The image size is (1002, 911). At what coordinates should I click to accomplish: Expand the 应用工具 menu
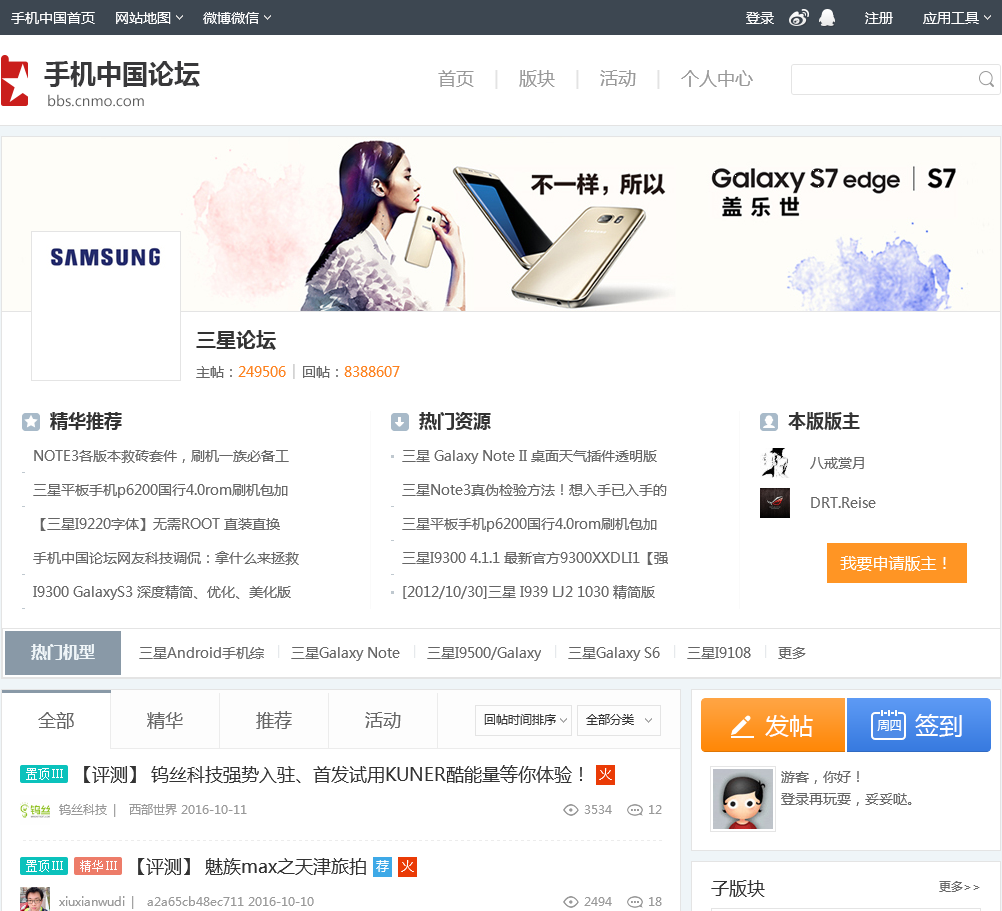pyautogui.click(x=957, y=18)
